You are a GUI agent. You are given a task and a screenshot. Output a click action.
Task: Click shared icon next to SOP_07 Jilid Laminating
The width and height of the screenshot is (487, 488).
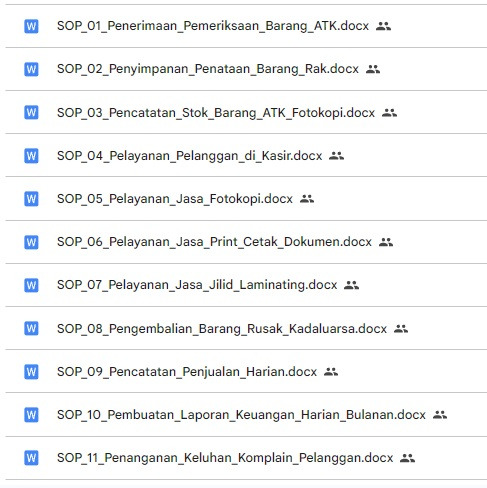tap(351, 285)
